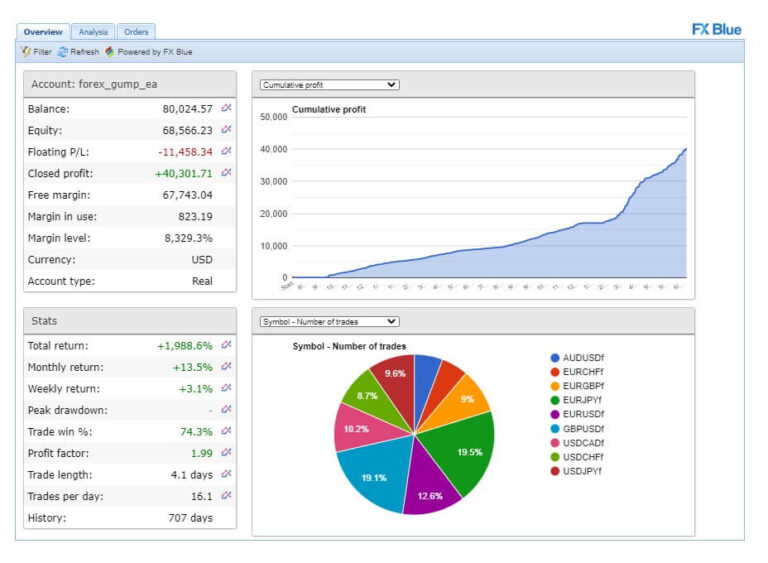Click the chart icon beside Trade length
The height and width of the screenshot is (563, 768).
(x=226, y=474)
